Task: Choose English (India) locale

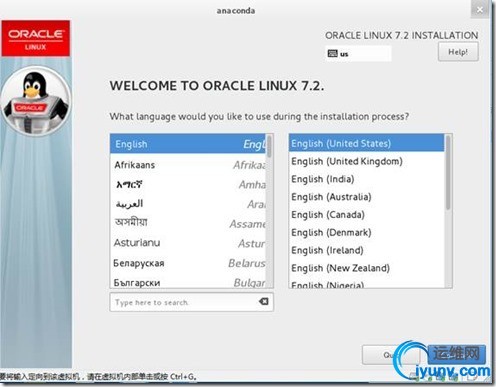Action: [x=367, y=179]
